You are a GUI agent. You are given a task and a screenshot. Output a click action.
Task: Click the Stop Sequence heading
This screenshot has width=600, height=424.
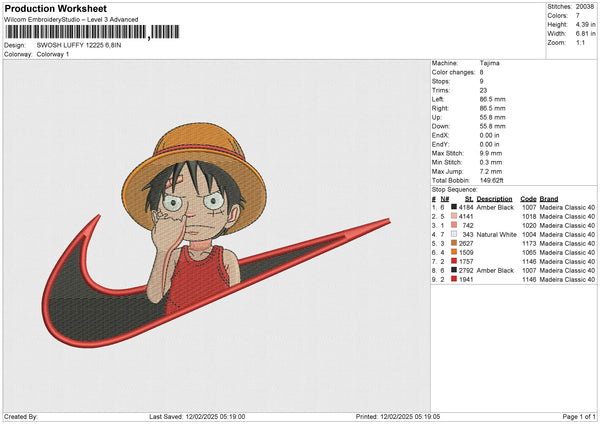point(455,190)
